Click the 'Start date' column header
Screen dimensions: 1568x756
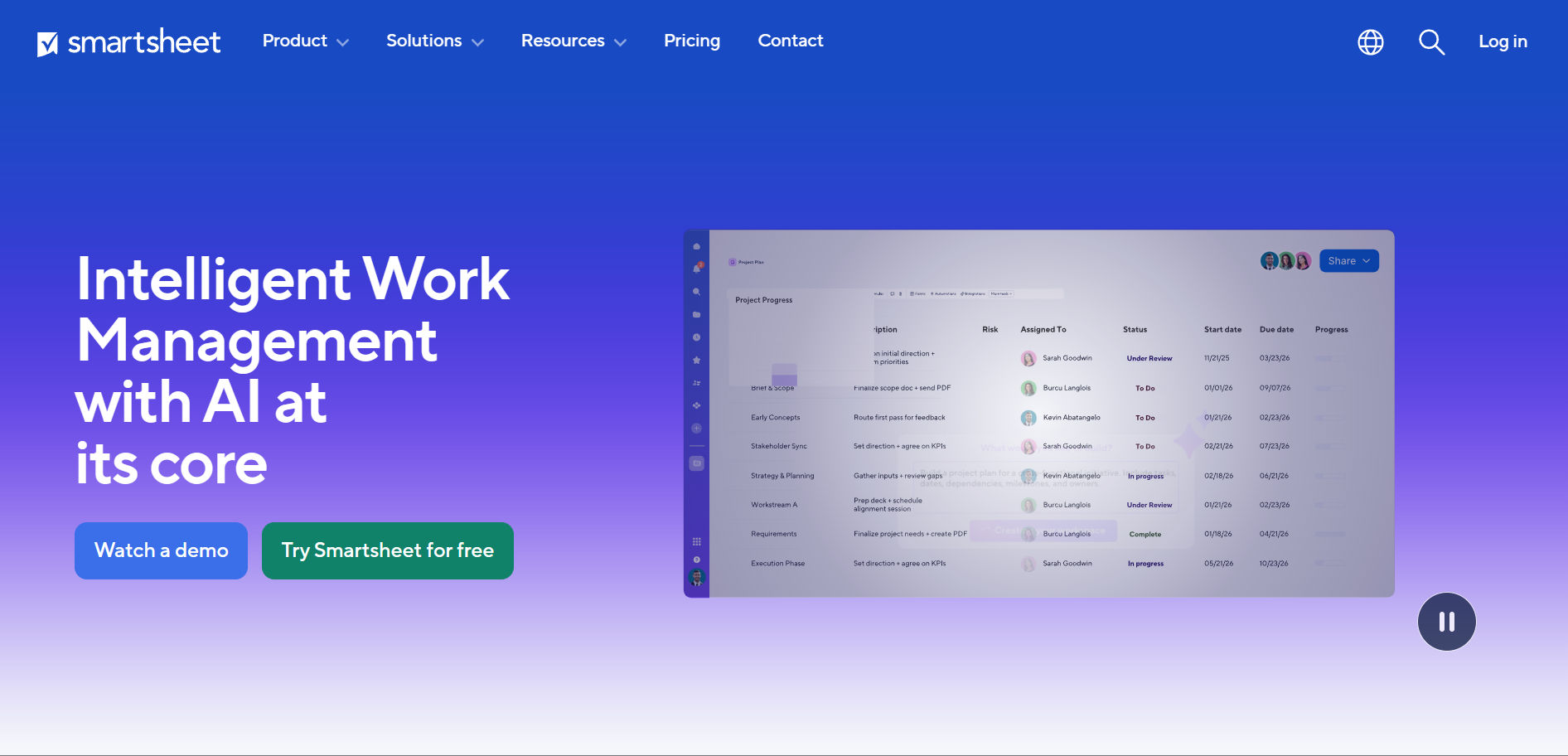tap(1223, 330)
